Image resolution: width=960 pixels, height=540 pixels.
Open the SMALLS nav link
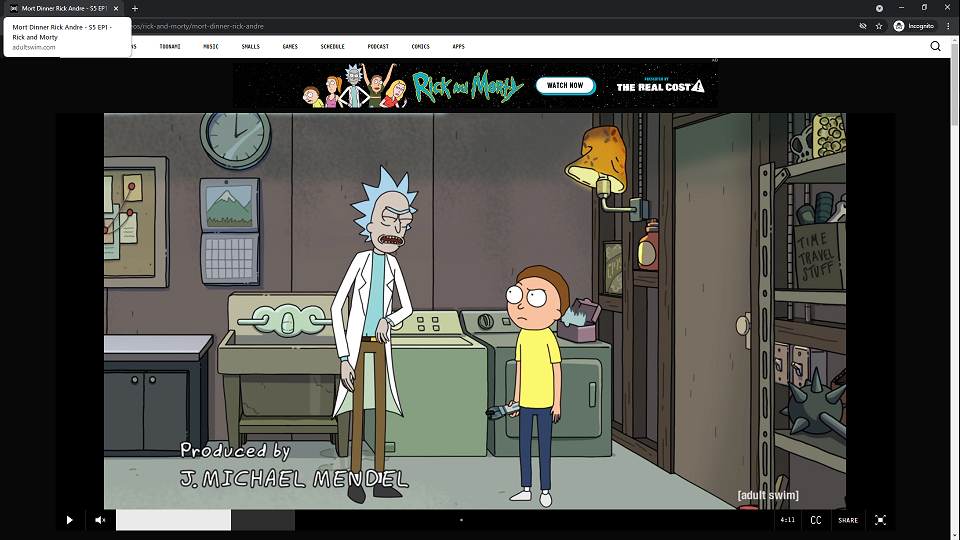coord(250,46)
